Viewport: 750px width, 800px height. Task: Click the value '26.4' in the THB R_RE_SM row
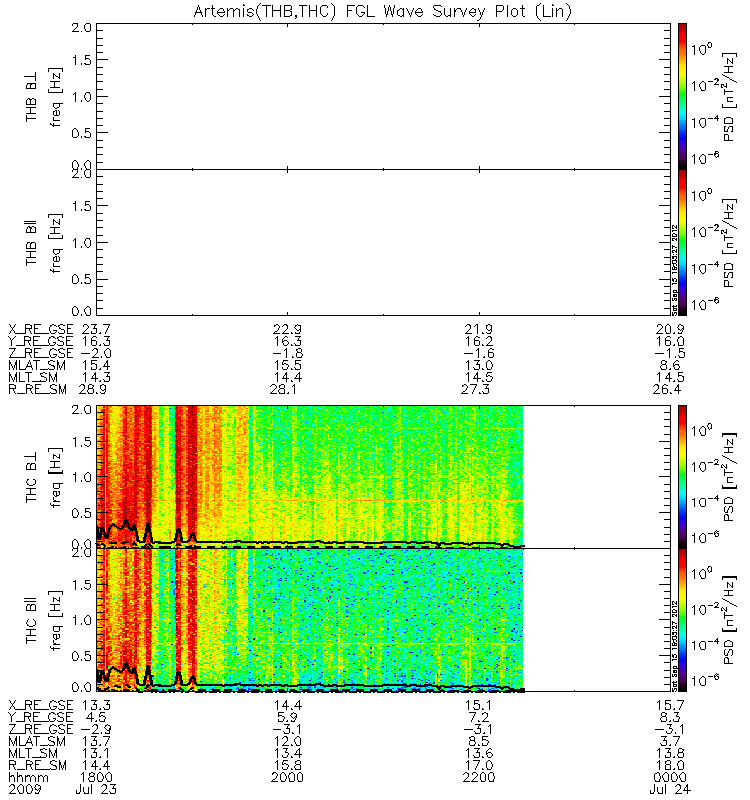coord(667,389)
